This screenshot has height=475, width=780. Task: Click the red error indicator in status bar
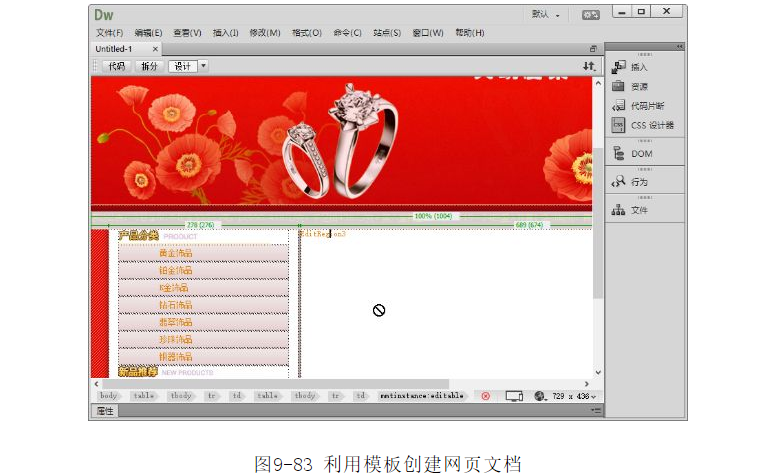pos(486,396)
